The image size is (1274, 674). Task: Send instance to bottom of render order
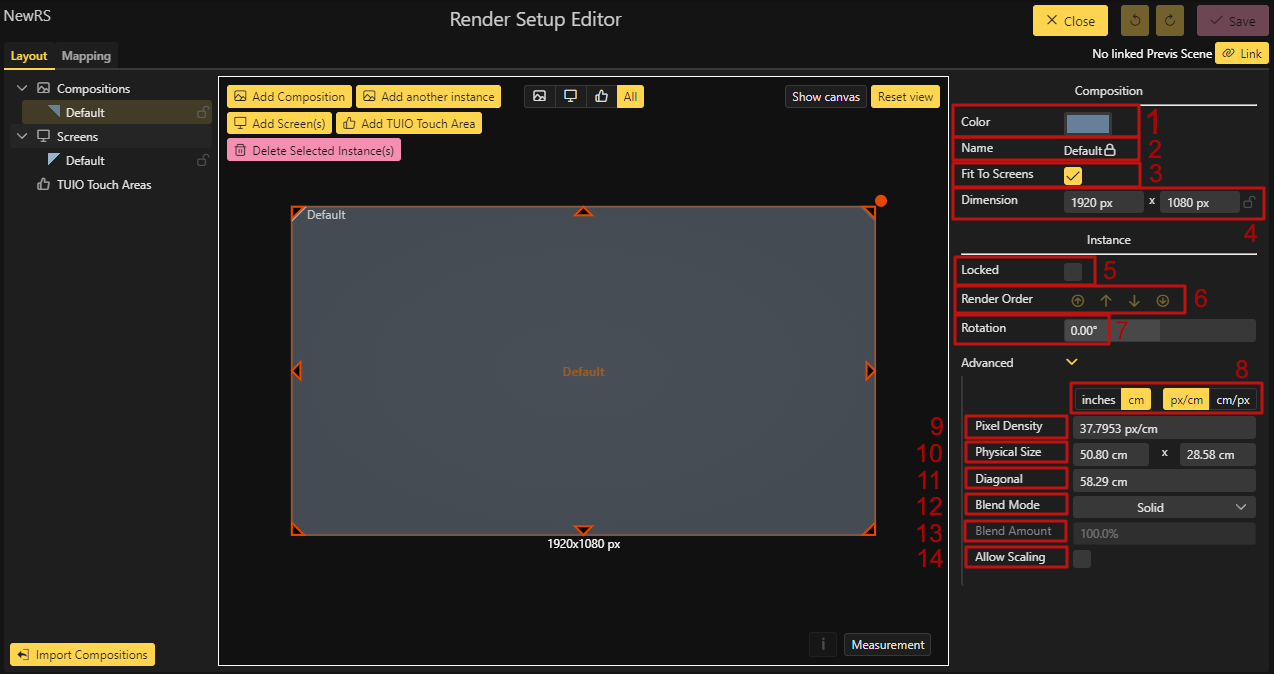point(1162,300)
